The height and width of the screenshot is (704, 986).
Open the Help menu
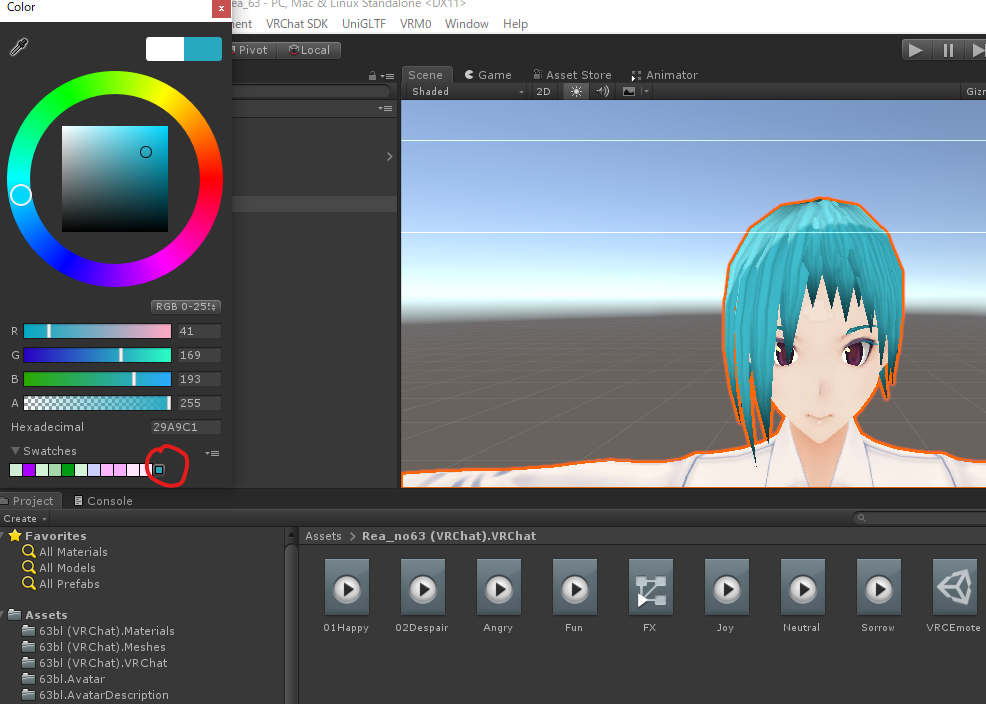click(x=515, y=24)
